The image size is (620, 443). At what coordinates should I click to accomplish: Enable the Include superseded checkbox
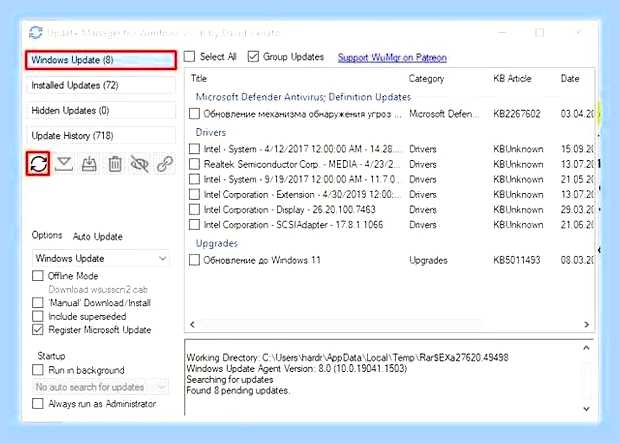click(x=38, y=316)
